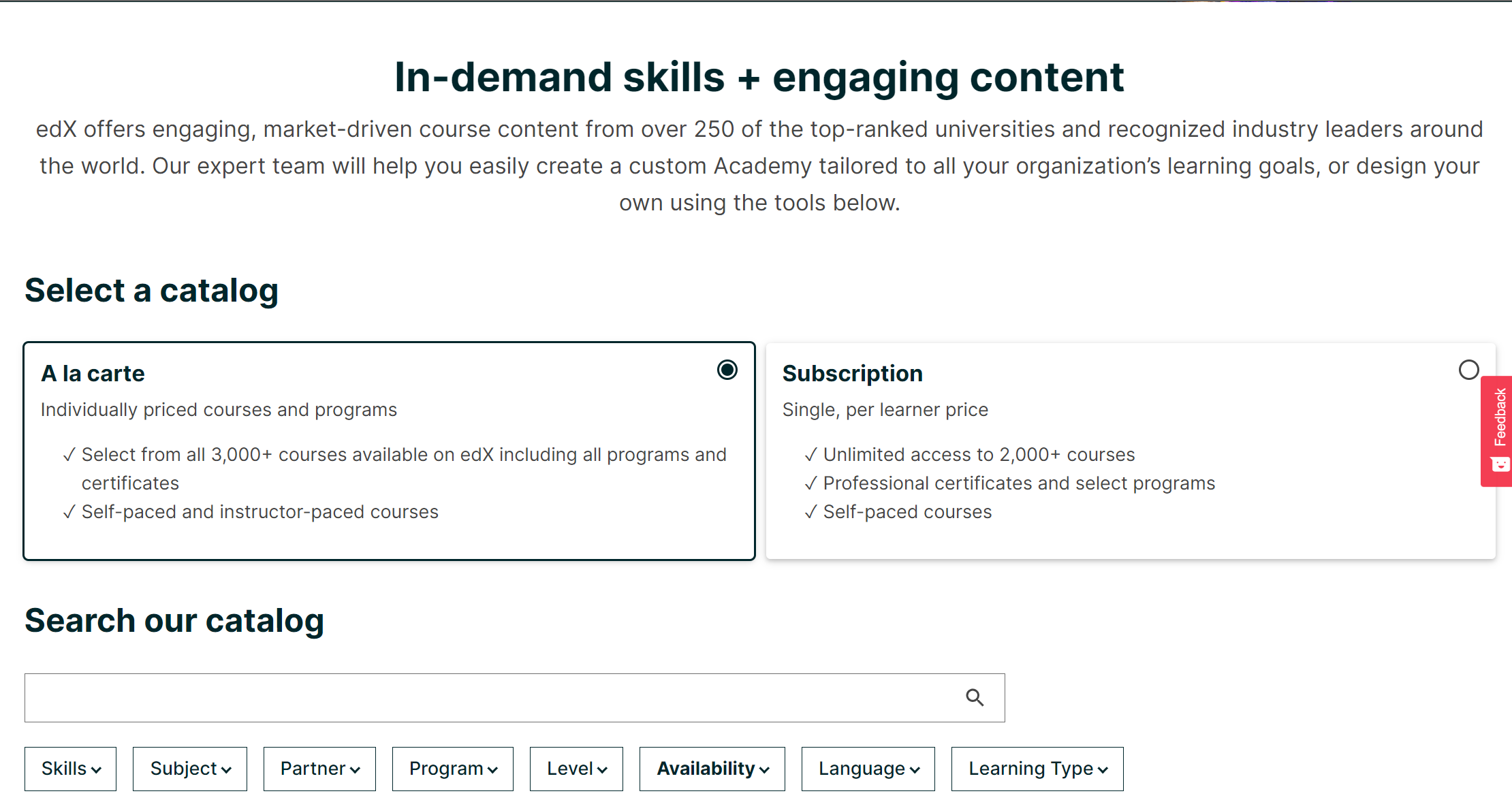1512x800 pixels.
Task: Select the Subscription catalog card
Action: pyautogui.click(x=1131, y=449)
